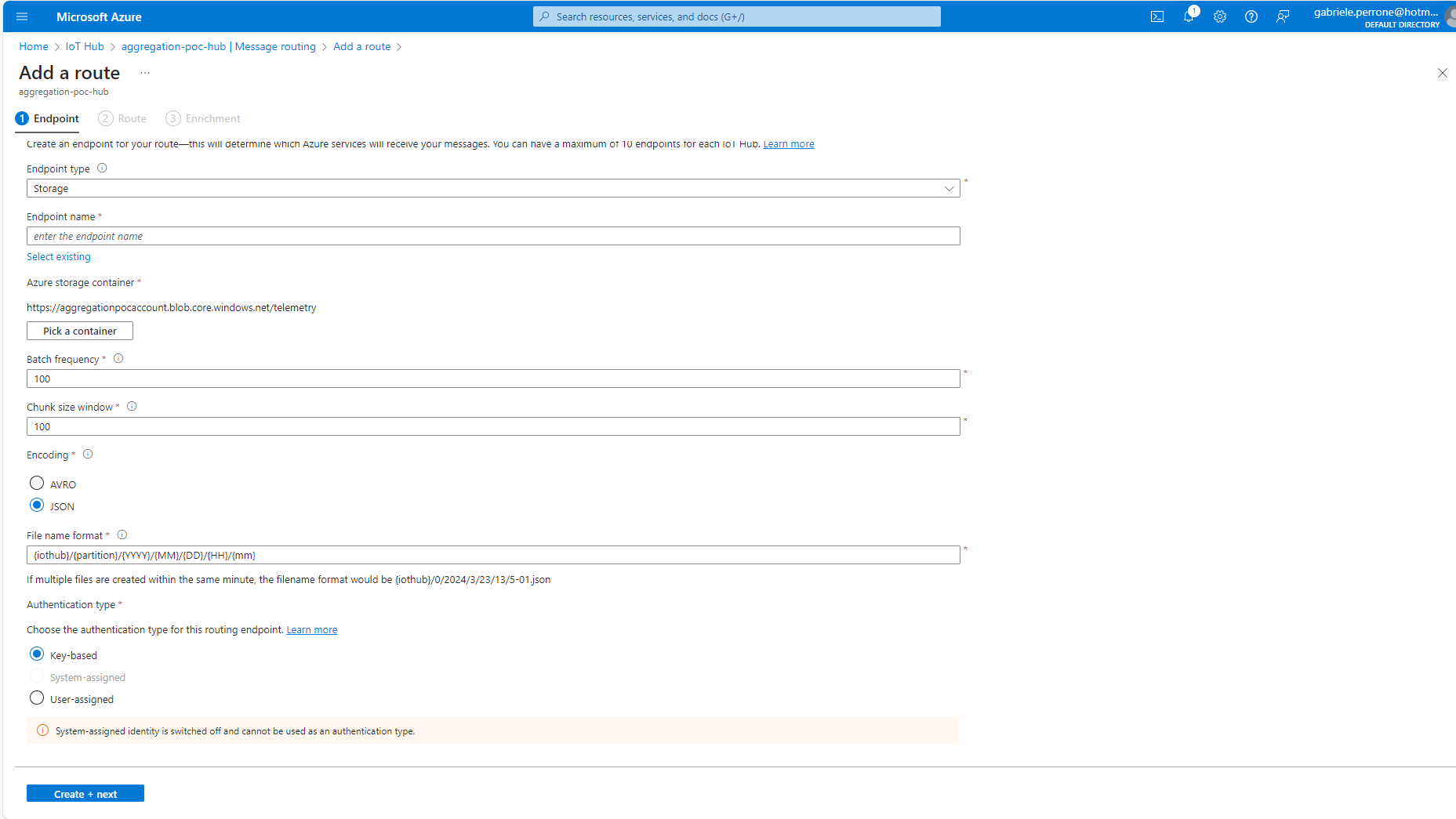Switch to the Enrichment tab
This screenshot has height=819, width=1456.
[202, 118]
